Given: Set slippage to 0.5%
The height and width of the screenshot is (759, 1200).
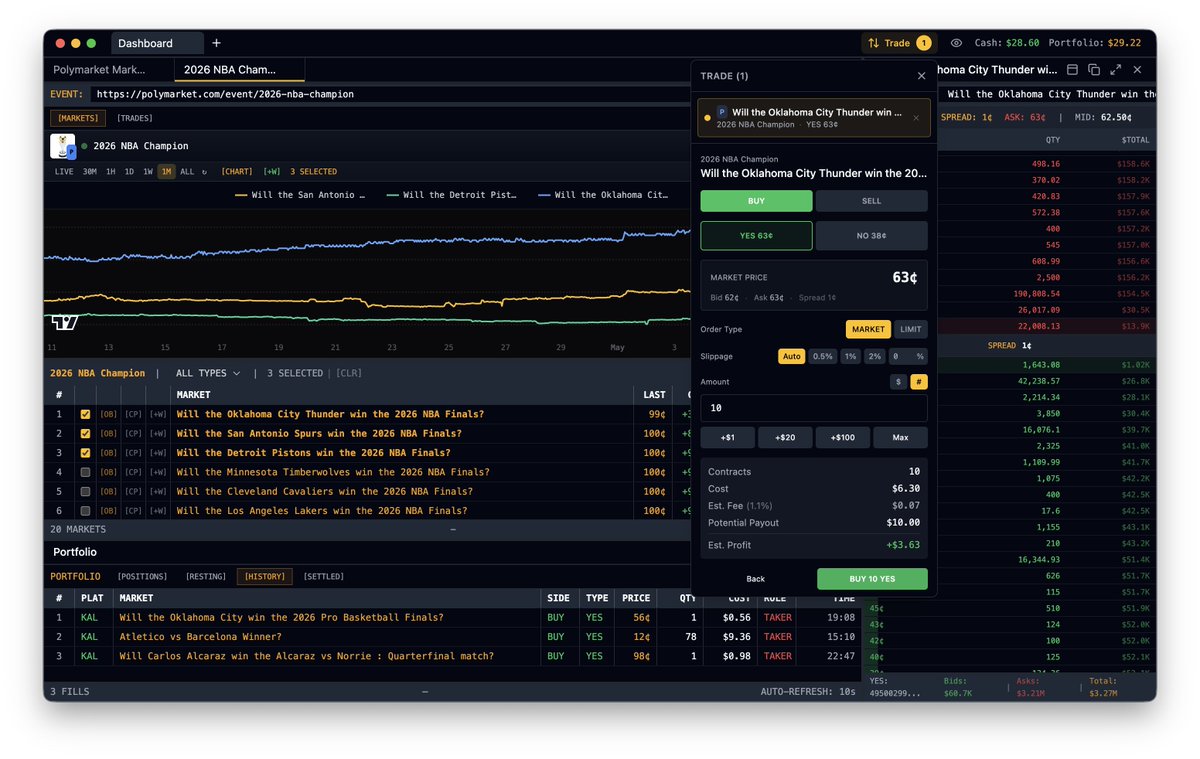Looking at the screenshot, I should pyautogui.click(x=822, y=356).
